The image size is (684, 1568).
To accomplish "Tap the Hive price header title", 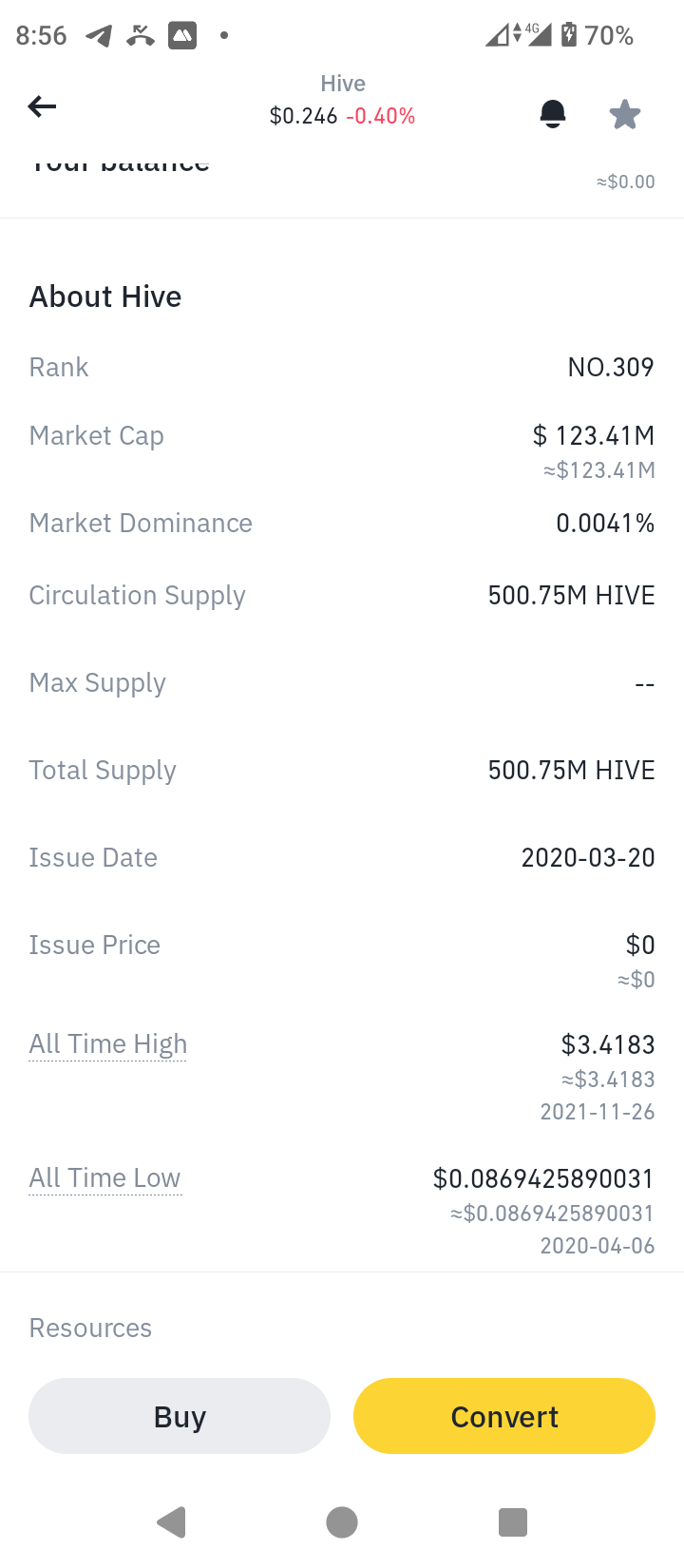I will pos(343,84).
